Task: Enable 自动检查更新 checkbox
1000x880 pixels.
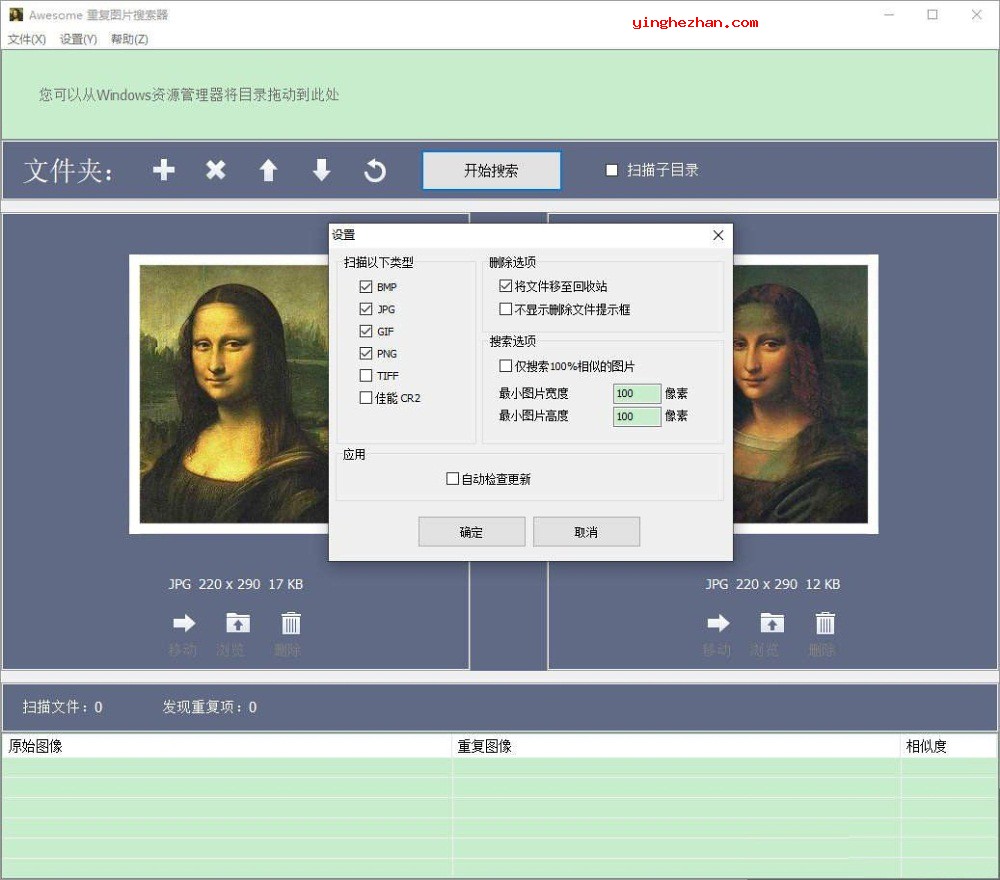Action: coord(452,479)
